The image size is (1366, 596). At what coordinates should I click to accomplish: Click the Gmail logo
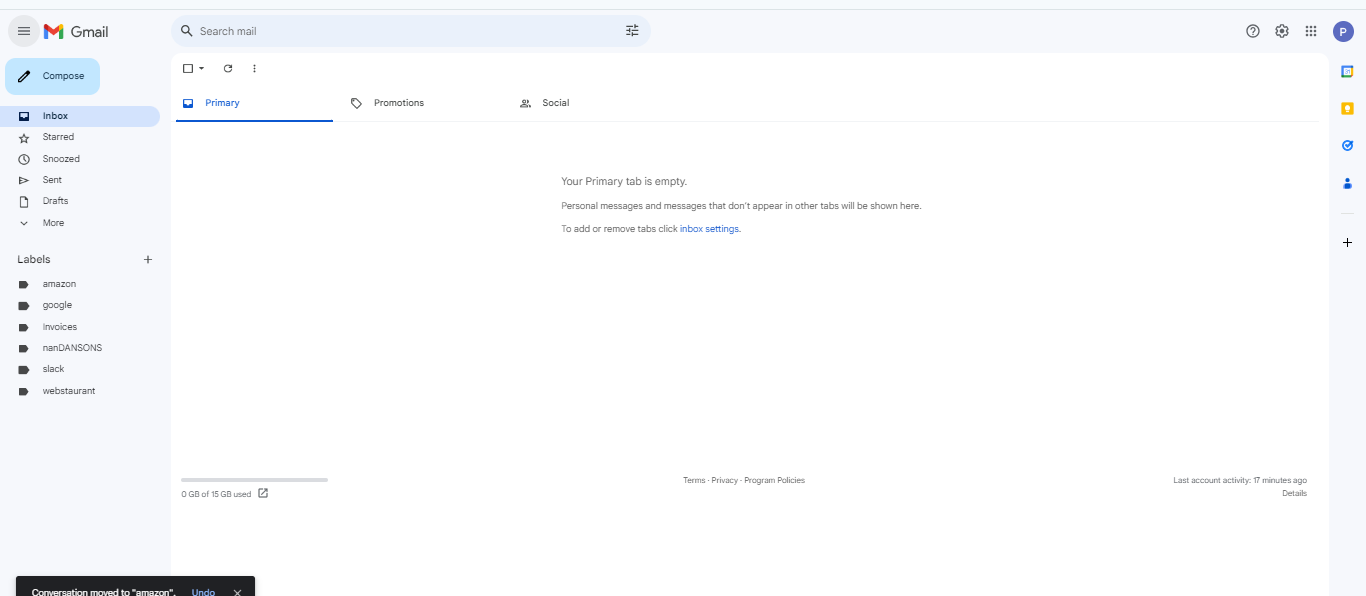click(x=76, y=31)
